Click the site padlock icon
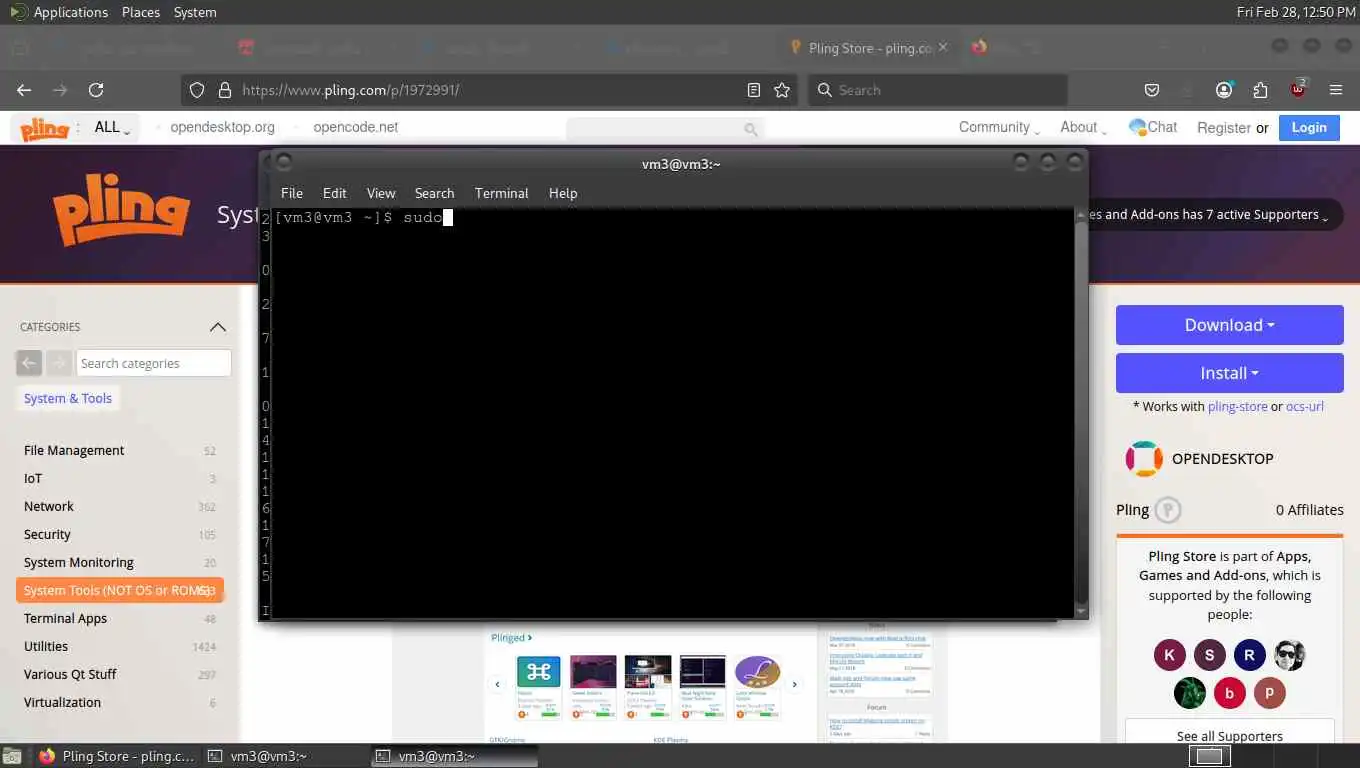 pyautogui.click(x=224, y=90)
